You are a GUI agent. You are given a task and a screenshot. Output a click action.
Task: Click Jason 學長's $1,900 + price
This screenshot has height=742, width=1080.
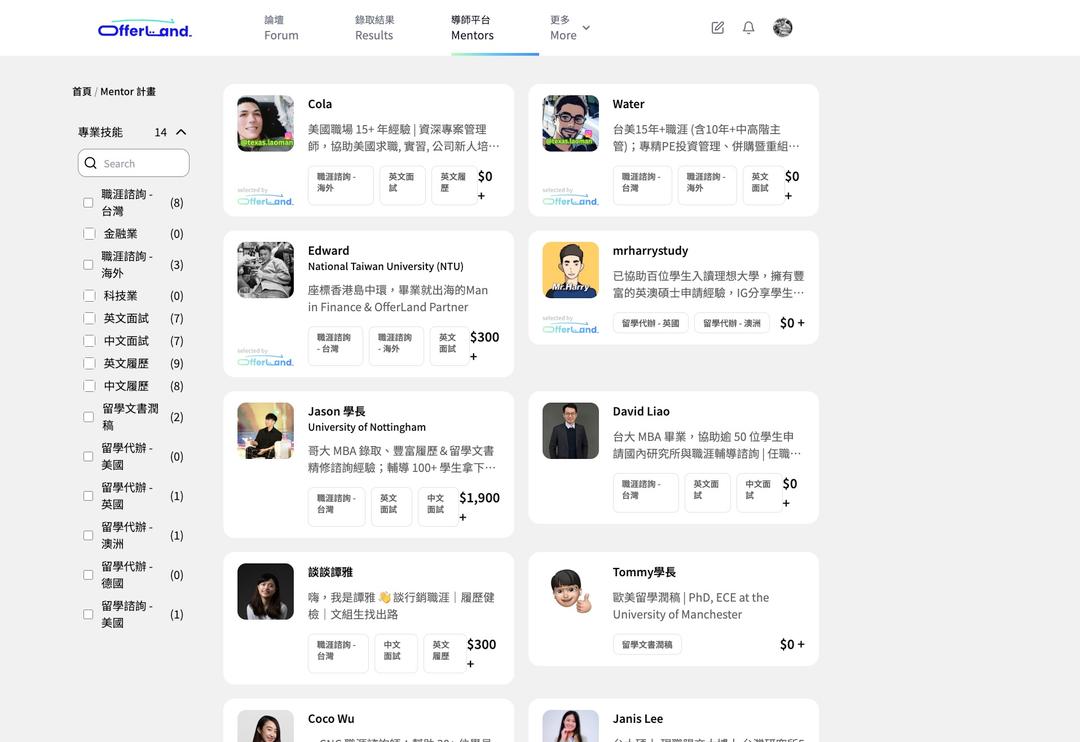[x=479, y=506]
